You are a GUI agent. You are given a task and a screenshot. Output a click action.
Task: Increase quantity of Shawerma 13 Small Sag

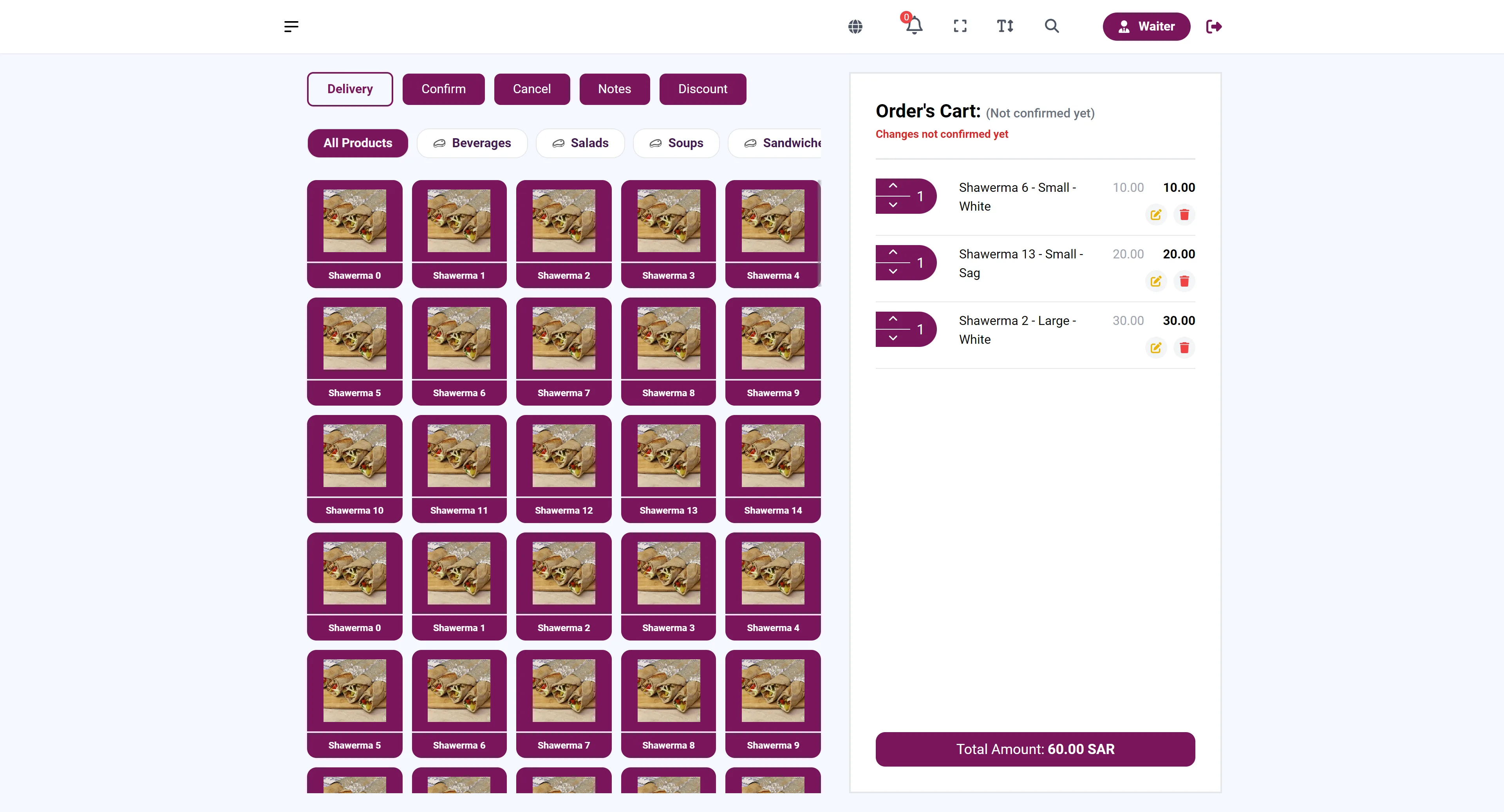point(893,252)
